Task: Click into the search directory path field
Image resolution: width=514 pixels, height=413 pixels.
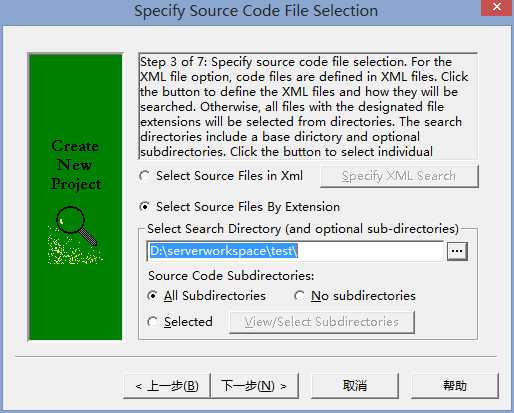Action: 295,251
